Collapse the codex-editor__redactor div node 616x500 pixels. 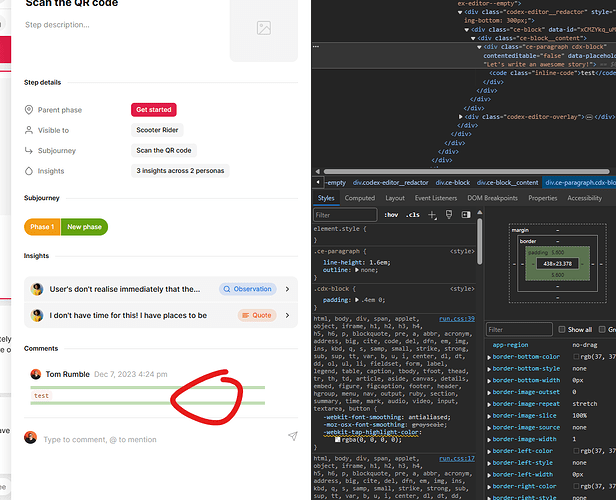[460, 12]
